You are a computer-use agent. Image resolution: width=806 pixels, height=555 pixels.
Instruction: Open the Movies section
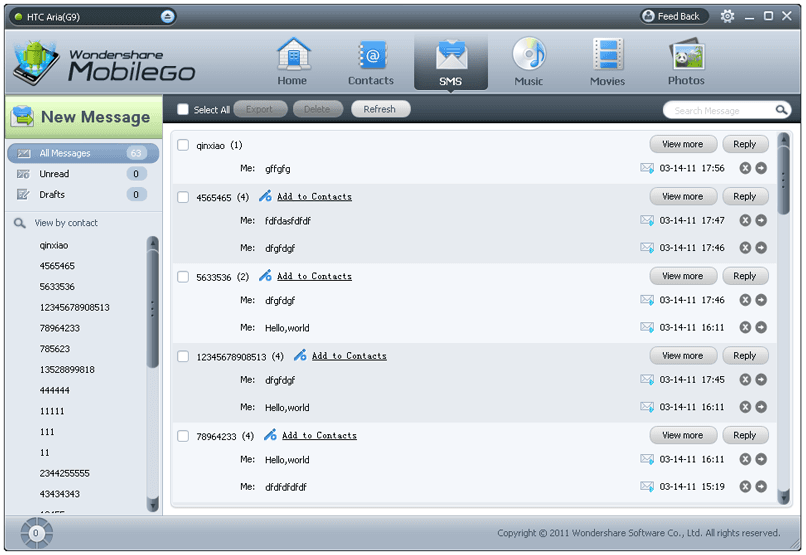pos(608,62)
